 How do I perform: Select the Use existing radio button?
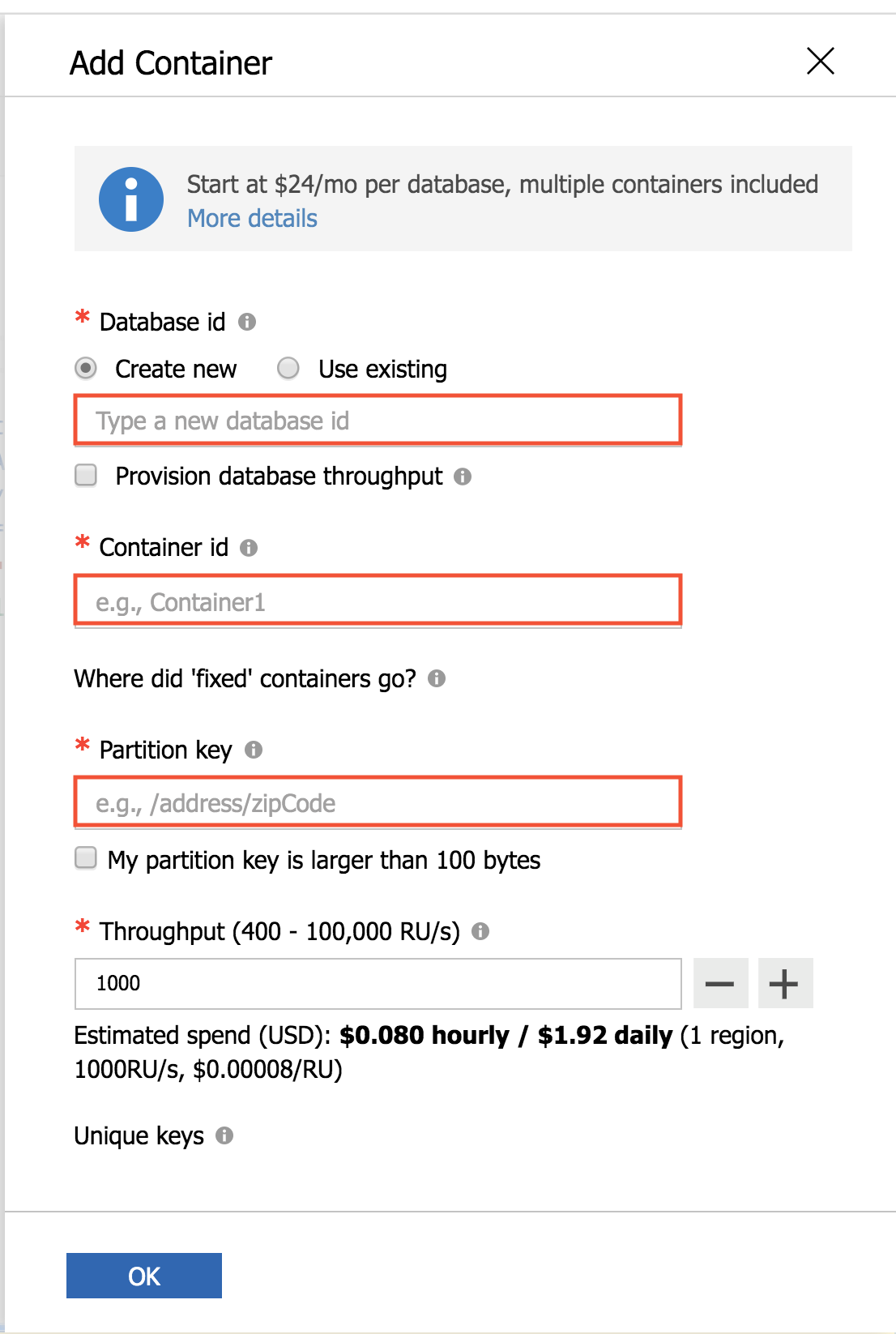tap(288, 369)
